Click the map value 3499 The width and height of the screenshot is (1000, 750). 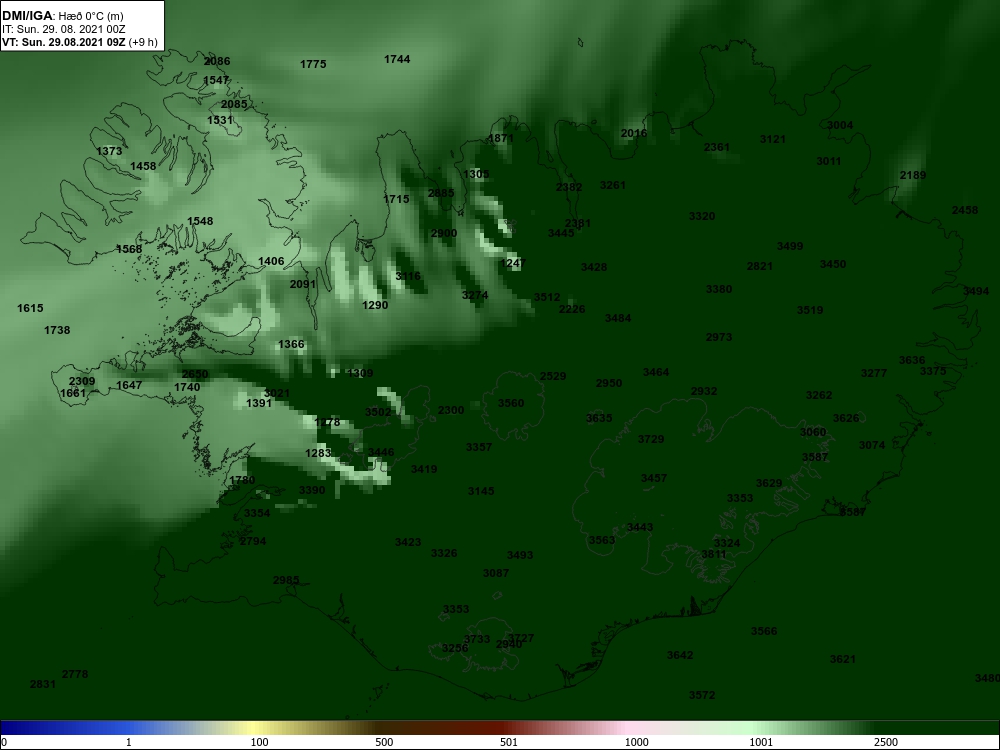coord(790,246)
